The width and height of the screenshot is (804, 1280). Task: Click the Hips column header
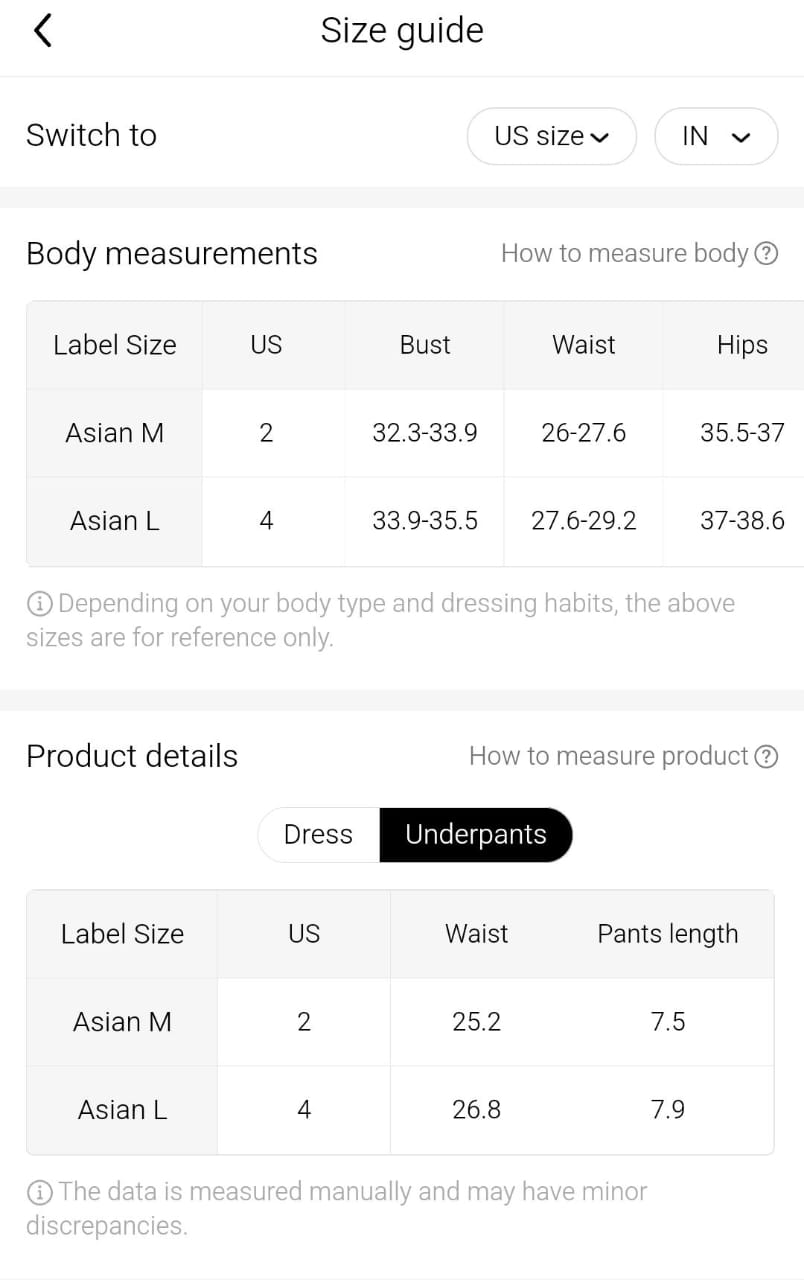[x=742, y=345]
